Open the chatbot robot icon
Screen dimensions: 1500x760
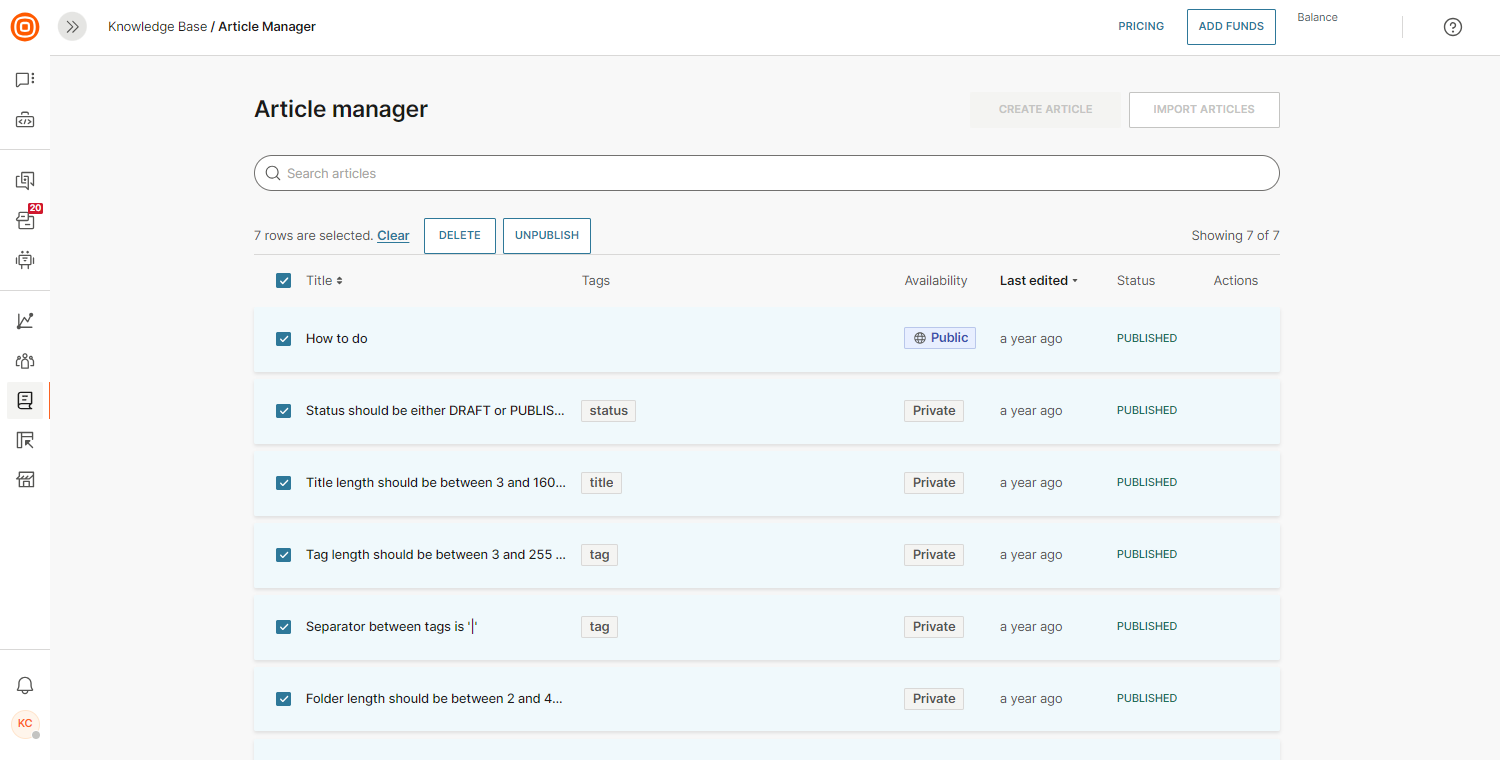coord(25,260)
